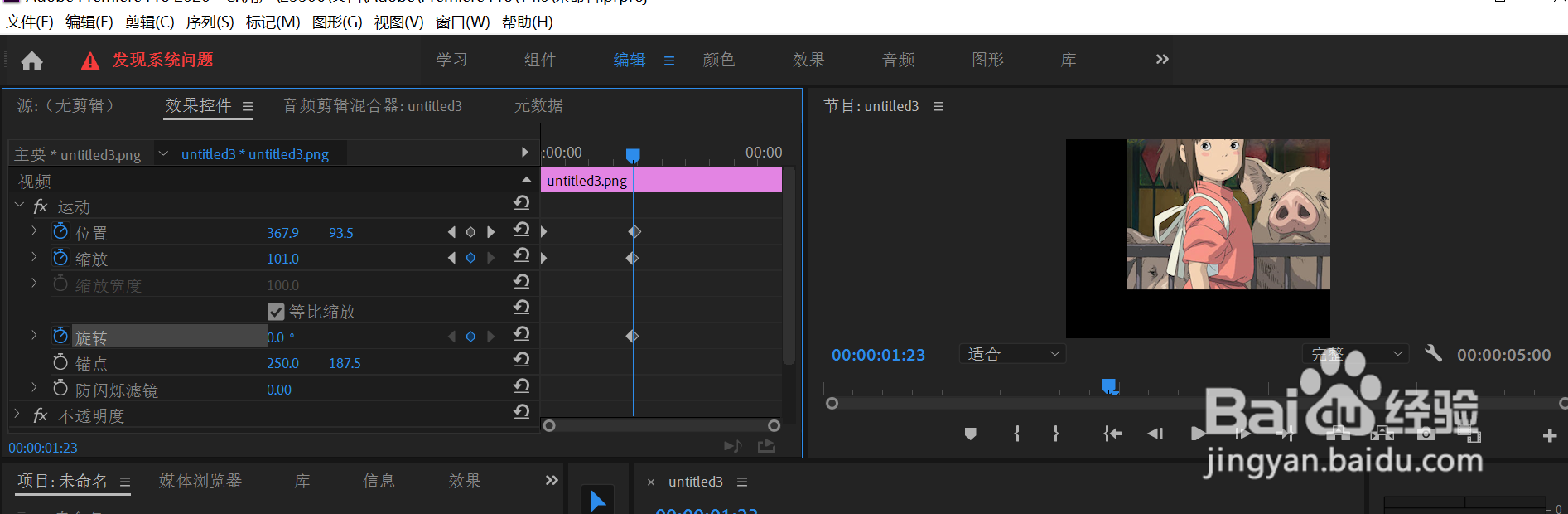
Task: Click the Program monitor blue playhead
Action: [1109, 386]
